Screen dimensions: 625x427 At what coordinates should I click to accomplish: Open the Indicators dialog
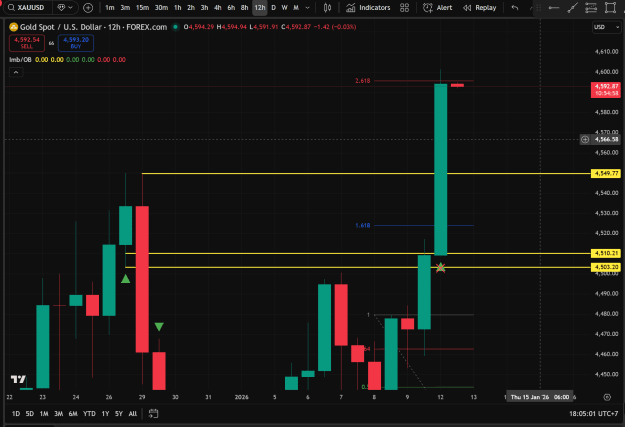tap(368, 8)
